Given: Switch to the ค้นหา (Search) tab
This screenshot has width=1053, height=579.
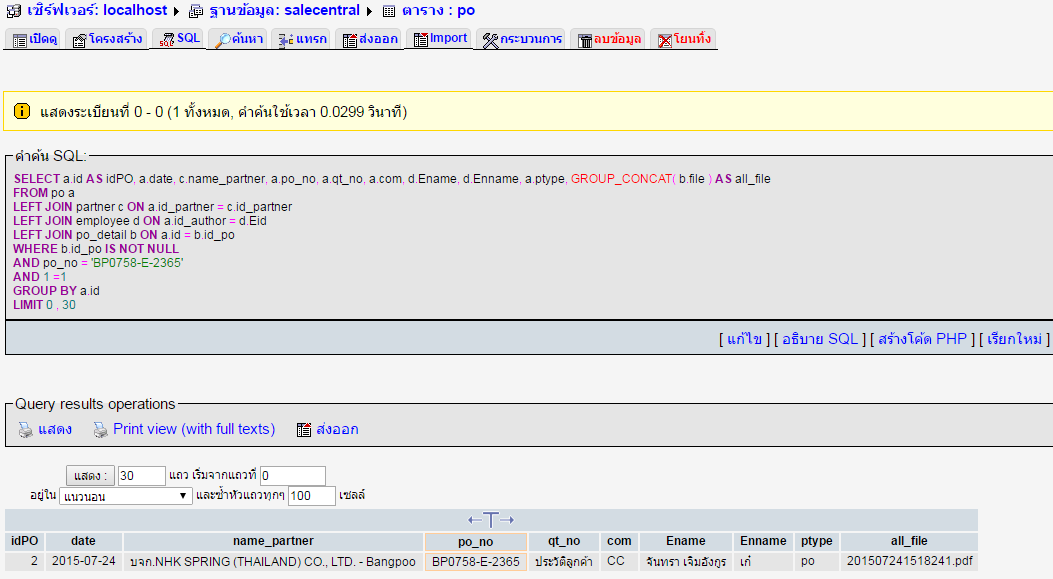Looking at the screenshot, I should point(238,39).
